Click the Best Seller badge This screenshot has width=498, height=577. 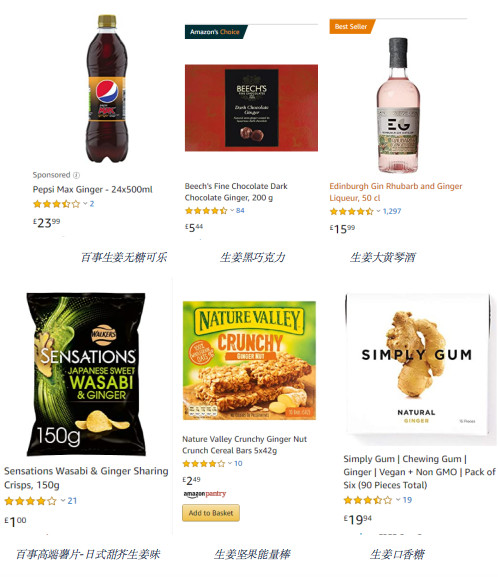click(352, 26)
